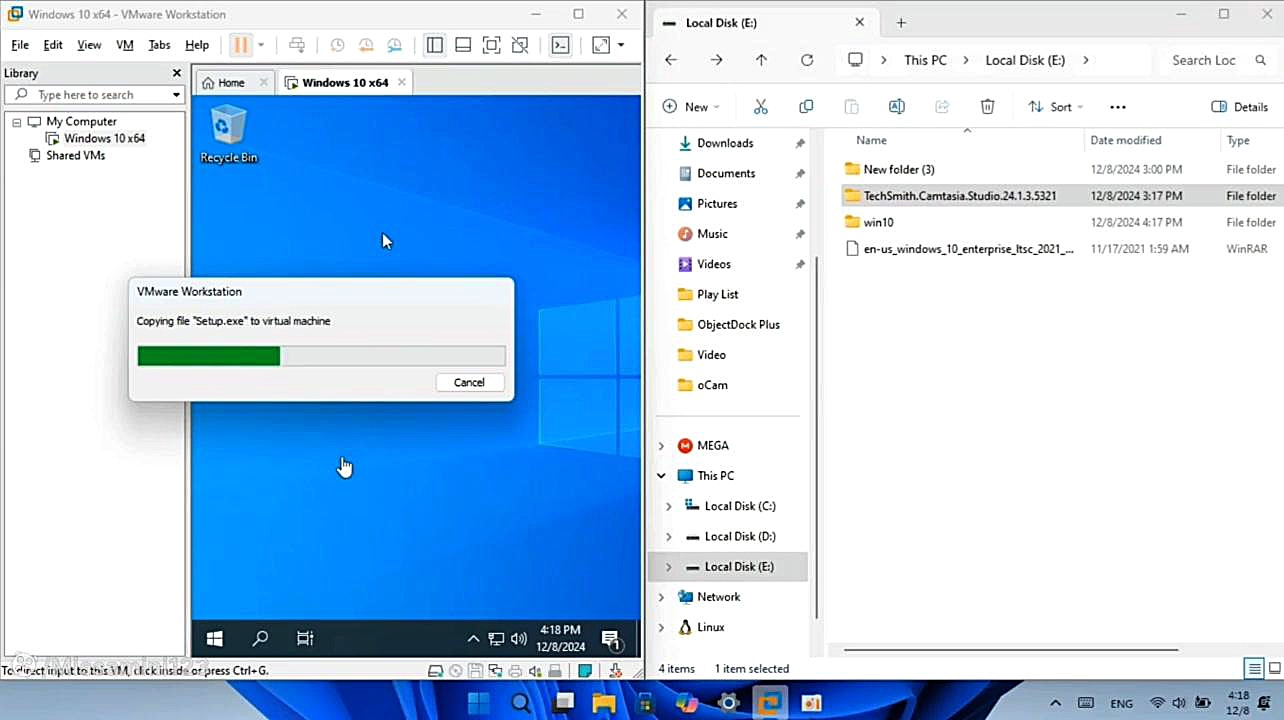This screenshot has height=720, width=1284.
Task: Click the Search Local Disk field
Action: pyautogui.click(x=1216, y=60)
